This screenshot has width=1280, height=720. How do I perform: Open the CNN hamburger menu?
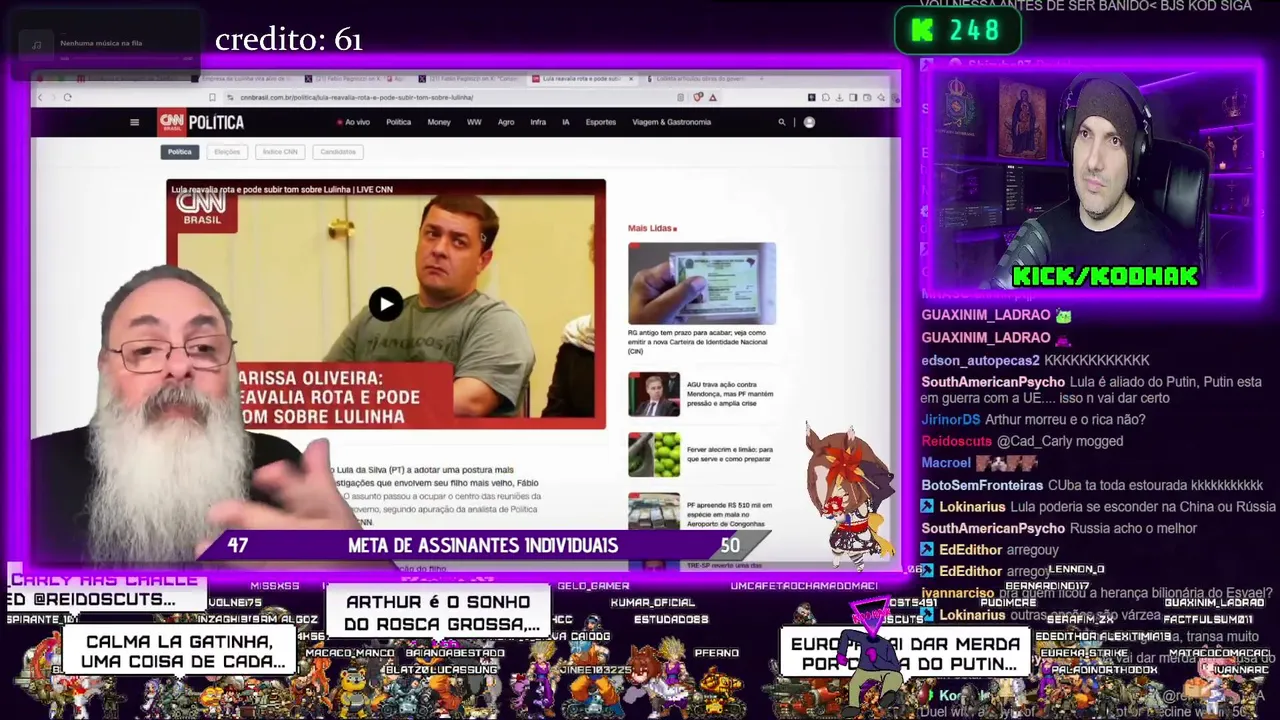(134, 122)
